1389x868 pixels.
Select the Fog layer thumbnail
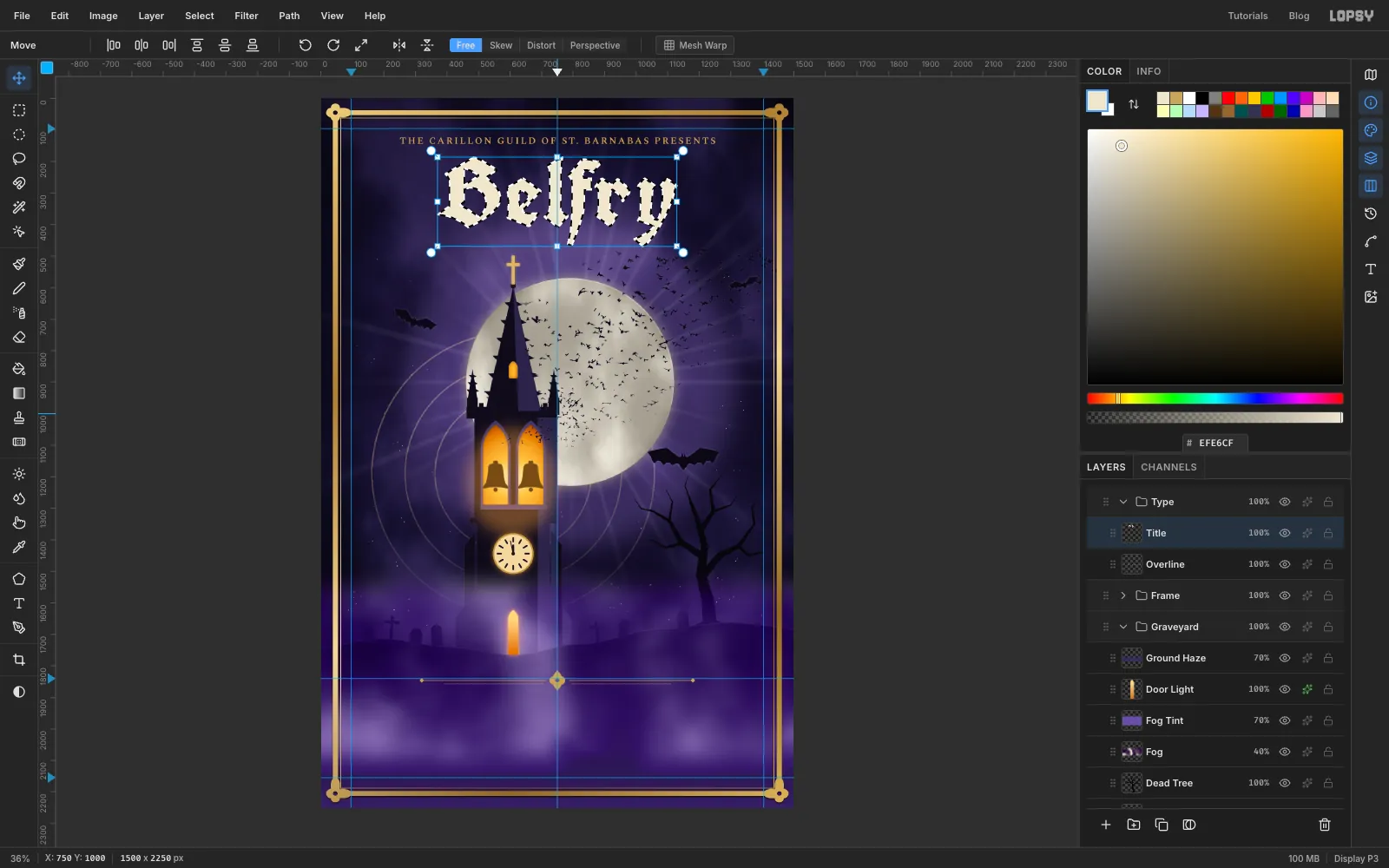[x=1132, y=752]
